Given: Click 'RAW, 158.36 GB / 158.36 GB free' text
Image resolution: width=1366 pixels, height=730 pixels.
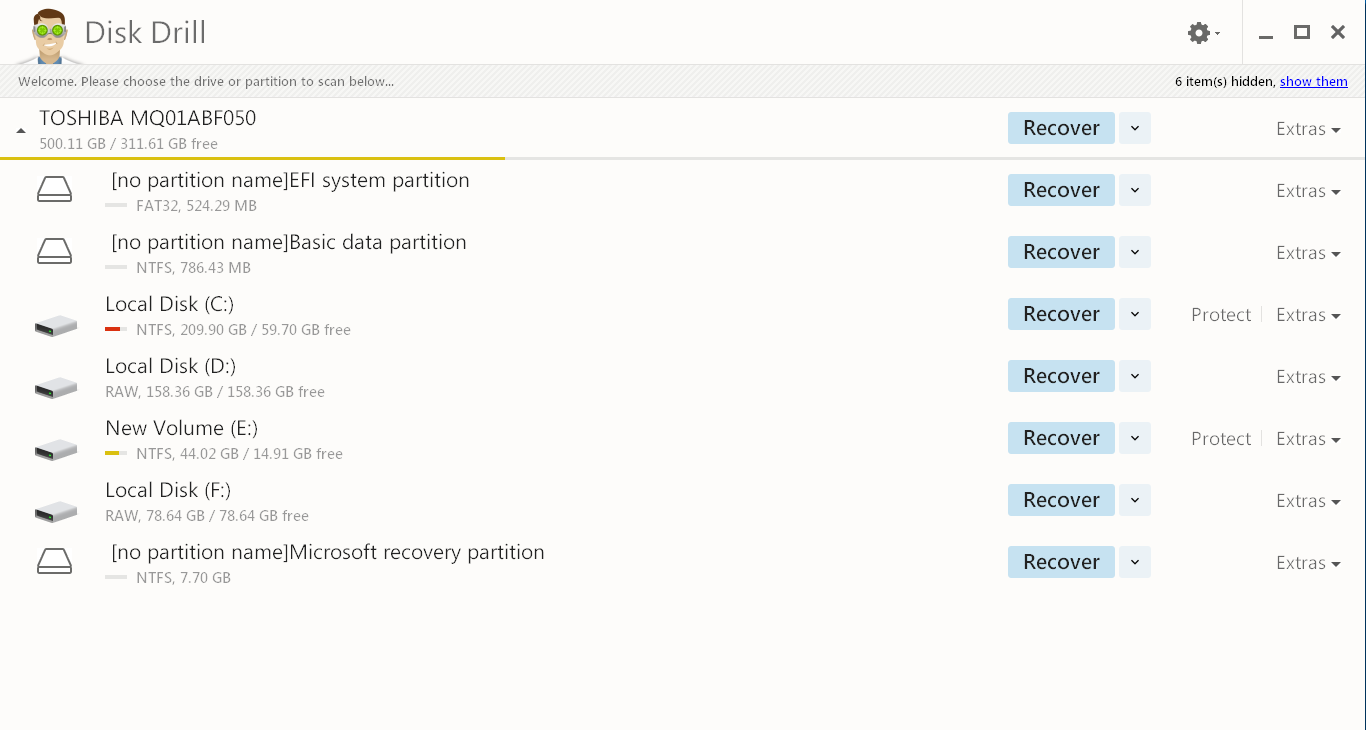Looking at the screenshot, I should point(215,392).
